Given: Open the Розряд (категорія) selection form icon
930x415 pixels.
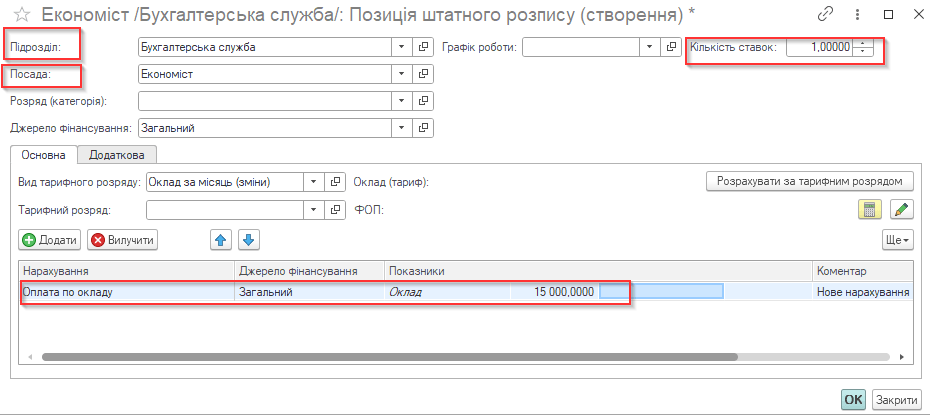Looking at the screenshot, I should tap(423, 101).
